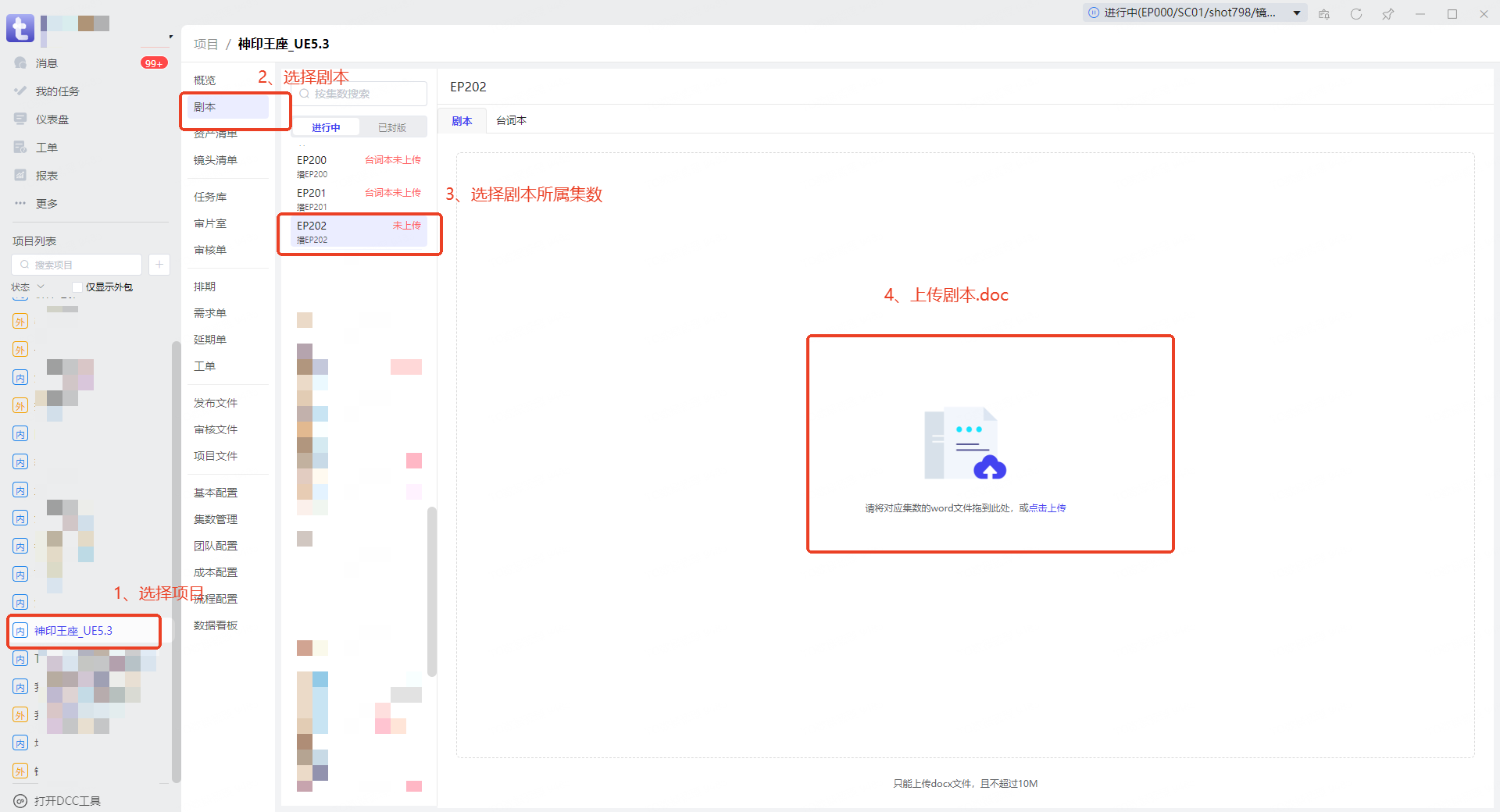Click the 我的任务 checkmark icon
Viewport: 1500px width, 812px height.
pos(20,91)
